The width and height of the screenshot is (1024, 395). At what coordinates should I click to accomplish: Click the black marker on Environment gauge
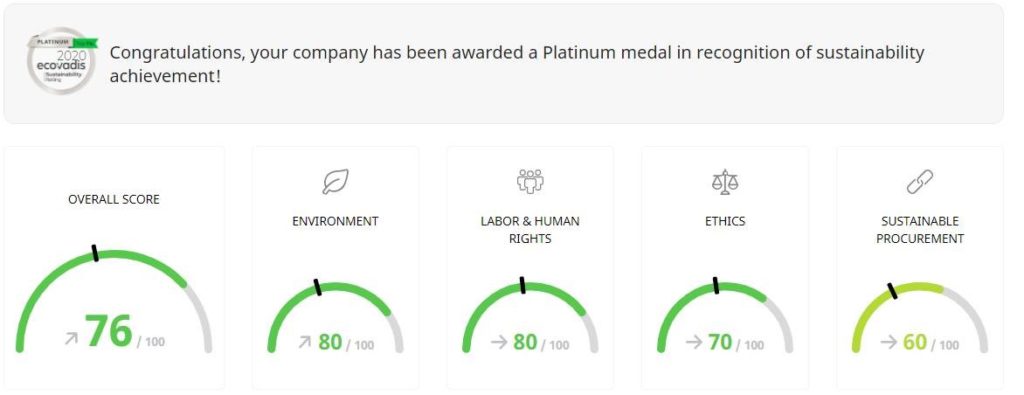pos(317,287)
